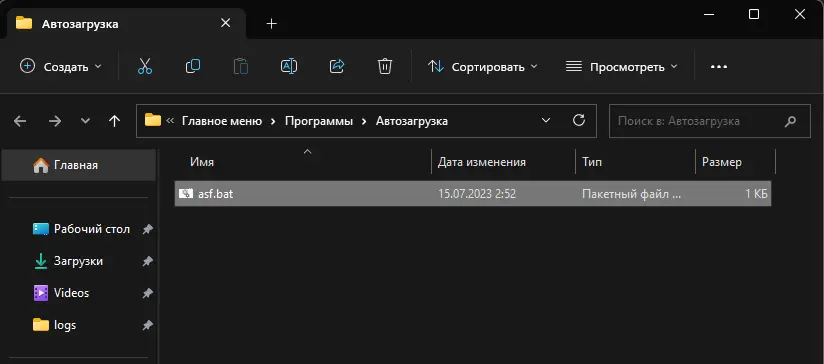Expand recent locations chevron
The height and width of the screenshot is (364, 824).
[x=85, y=121]
